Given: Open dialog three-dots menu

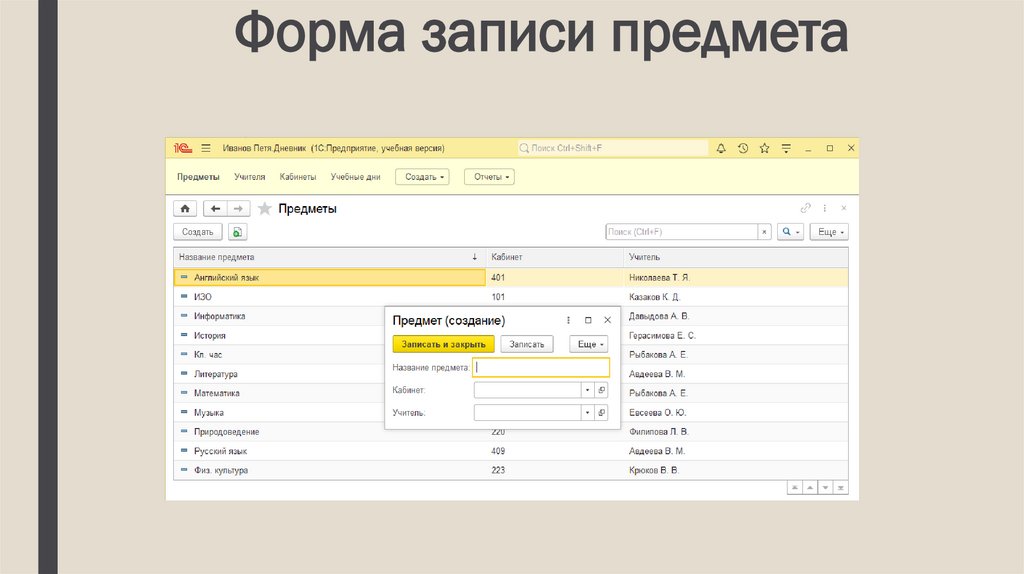Looking at the screenshot, I should click(568, 320).
